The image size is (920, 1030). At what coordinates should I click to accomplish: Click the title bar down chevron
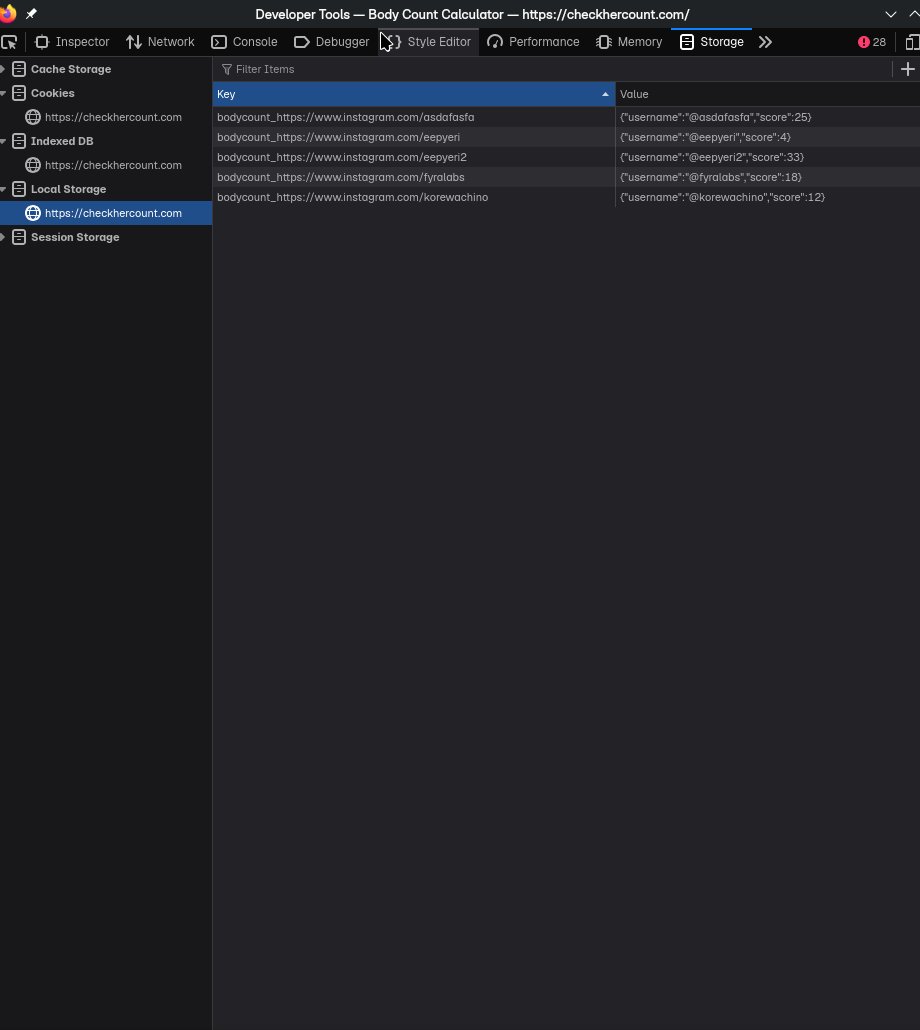pos(890,14)
